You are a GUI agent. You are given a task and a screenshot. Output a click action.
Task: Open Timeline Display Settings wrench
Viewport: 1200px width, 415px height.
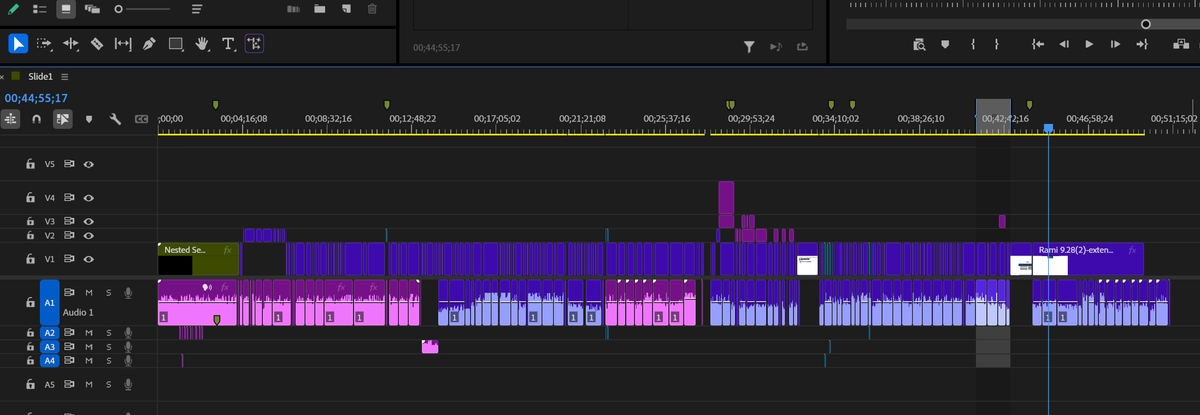tap(115, 119)
